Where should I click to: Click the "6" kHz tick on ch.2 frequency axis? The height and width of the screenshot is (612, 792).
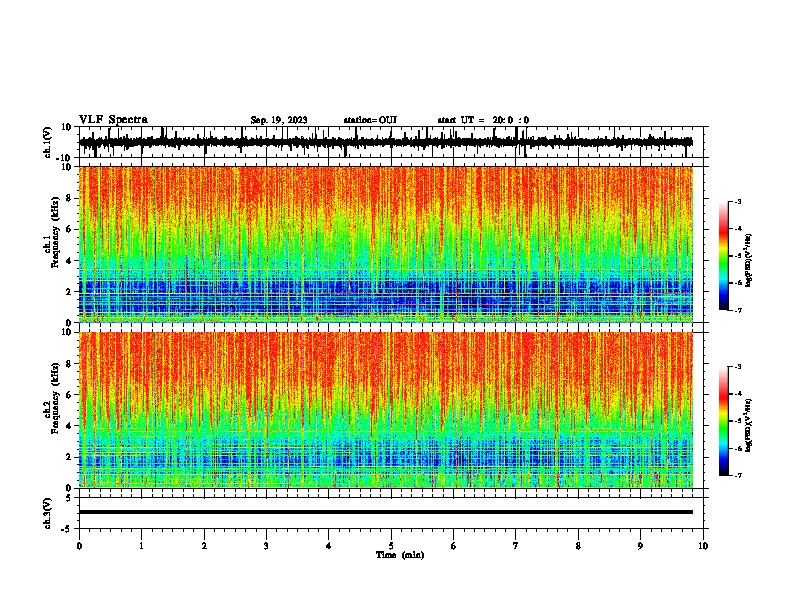(69, 395)
